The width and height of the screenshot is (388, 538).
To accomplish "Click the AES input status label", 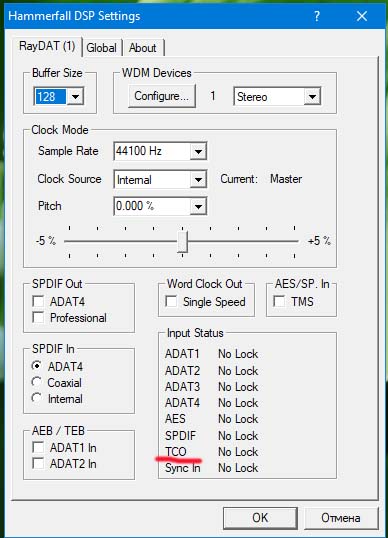I will pyautogui.click(x=175, y=419).
